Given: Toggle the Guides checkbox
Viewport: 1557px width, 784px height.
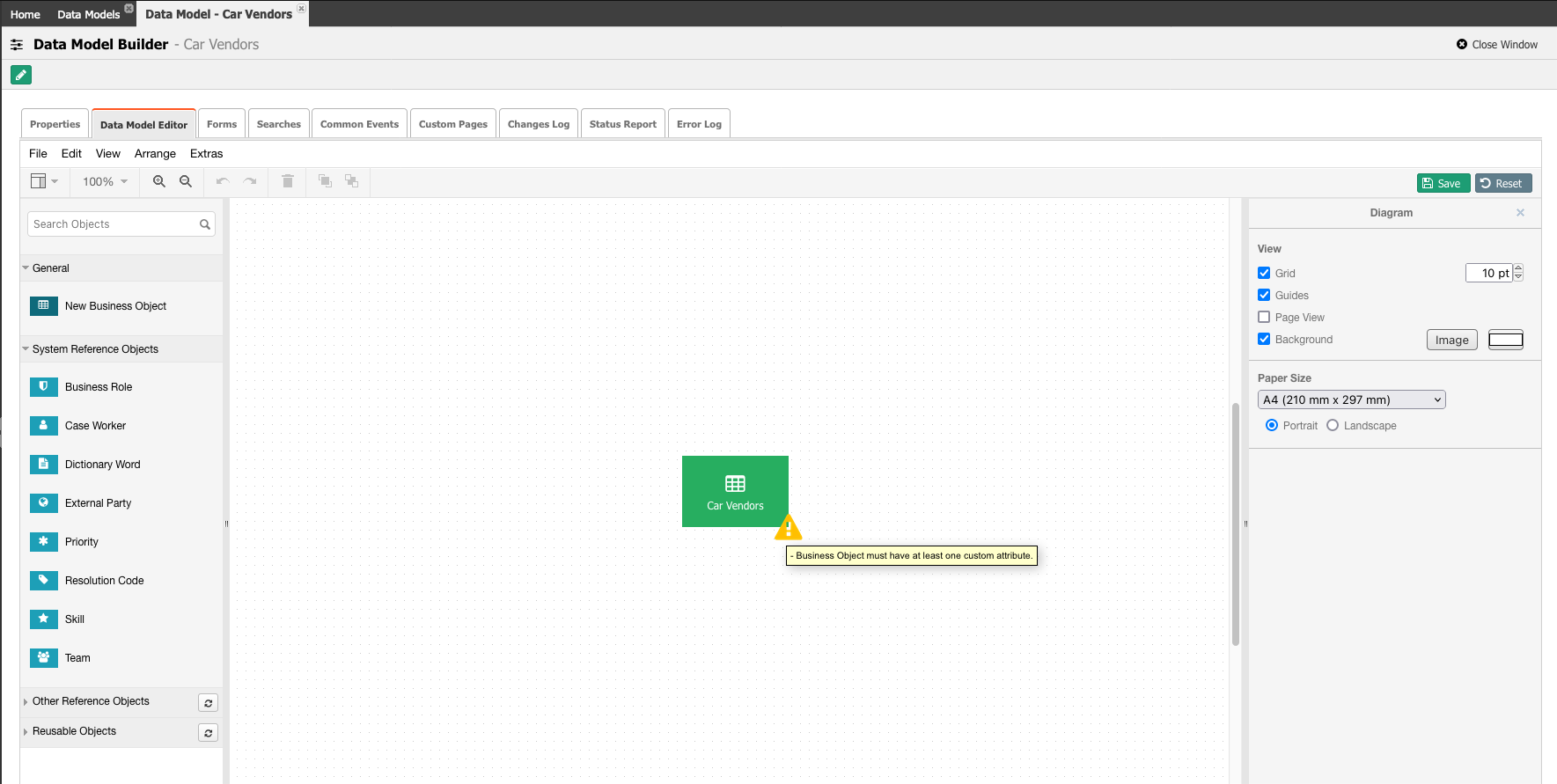Looking at the screenshot, I should point(1264,295).
